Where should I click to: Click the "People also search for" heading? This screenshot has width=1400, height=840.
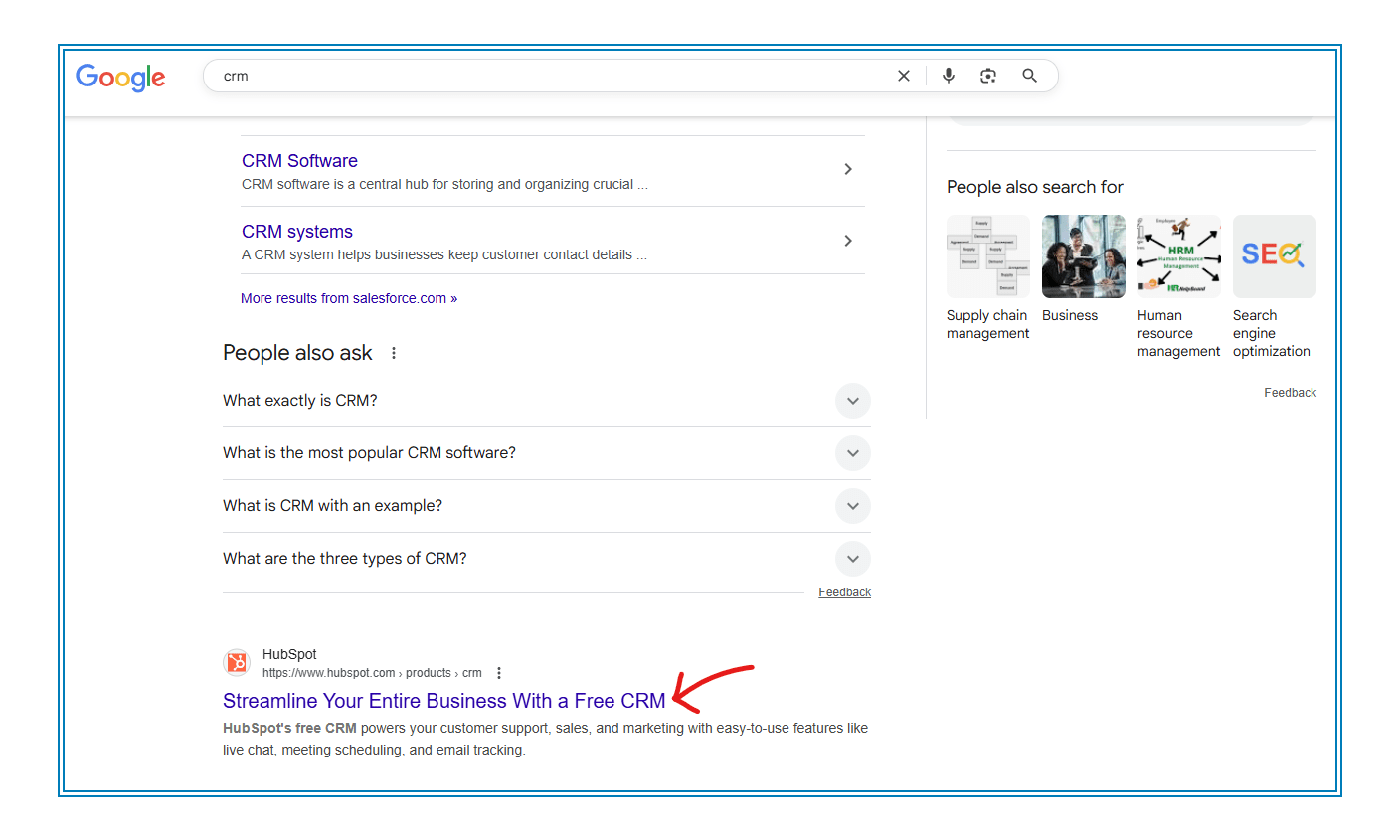coord(1035,187)
